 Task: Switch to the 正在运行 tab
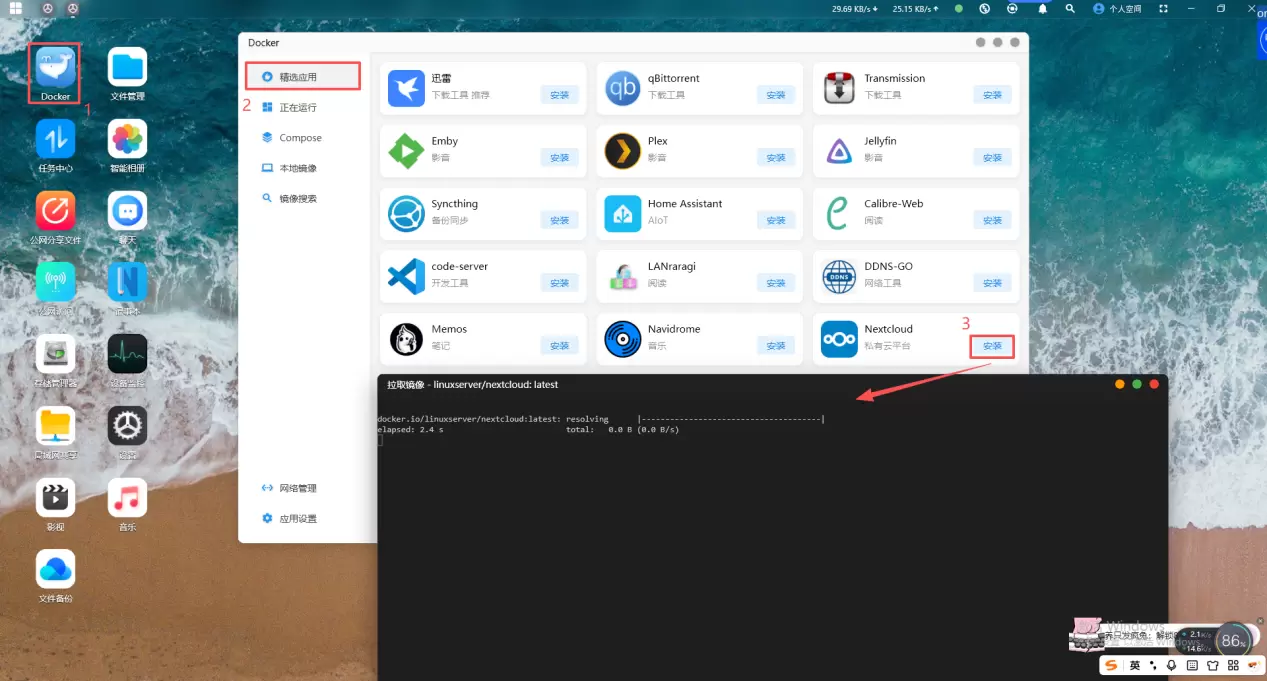[297, 107]
